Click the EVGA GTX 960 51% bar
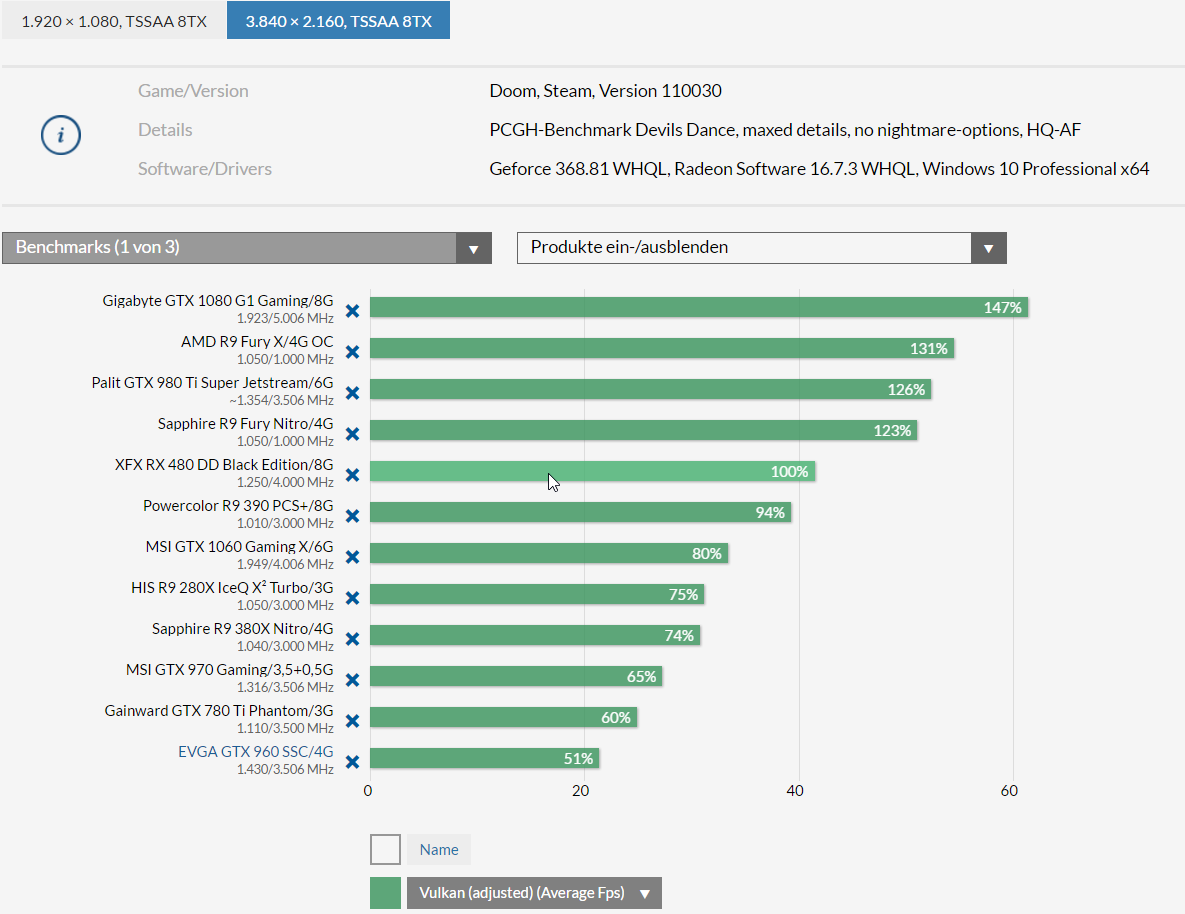Screen dimensions: 1185x914 tap(484, 758)
